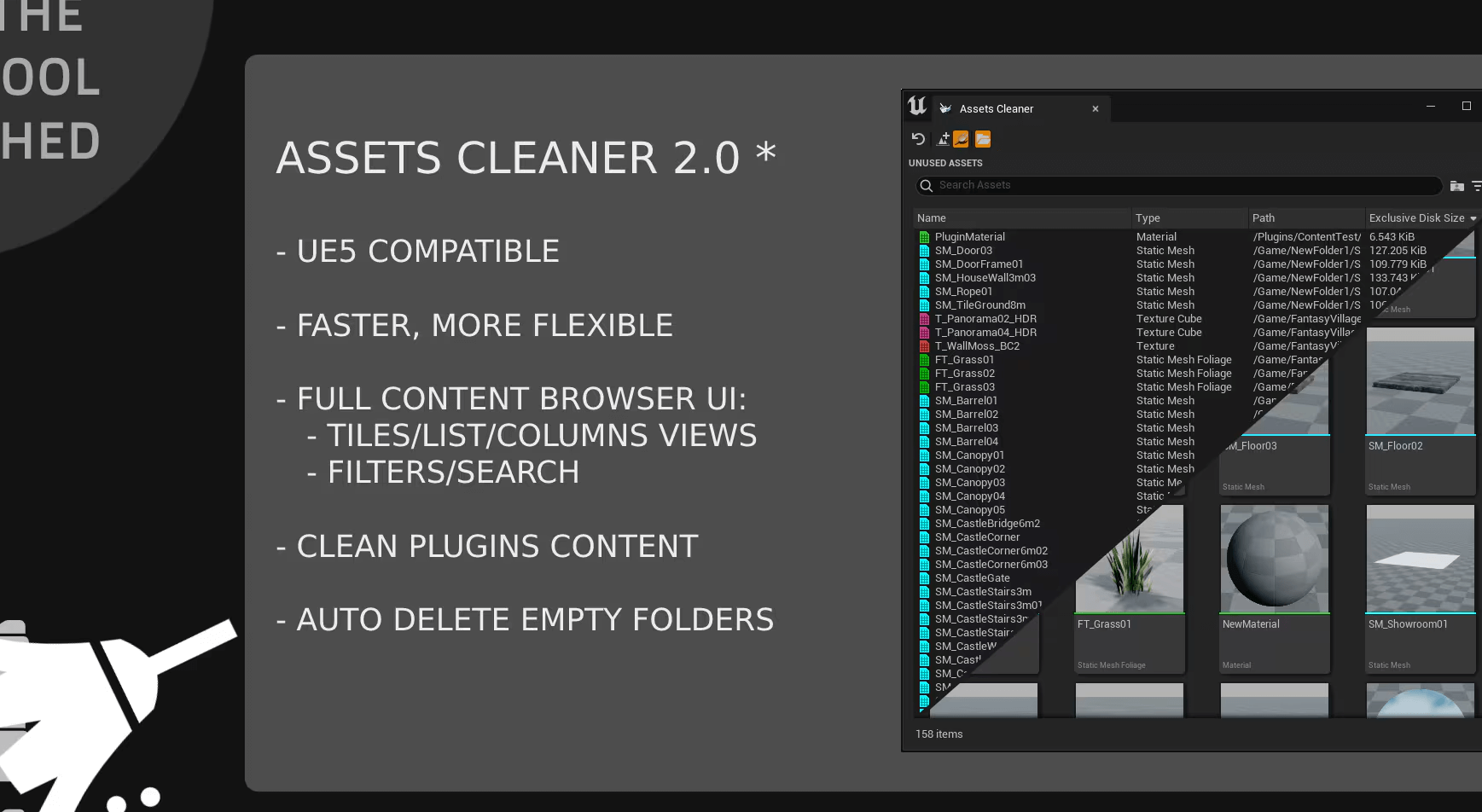
Task: Open the FT_Grass01 thumbnail tile
Action: pos(1130,589)
